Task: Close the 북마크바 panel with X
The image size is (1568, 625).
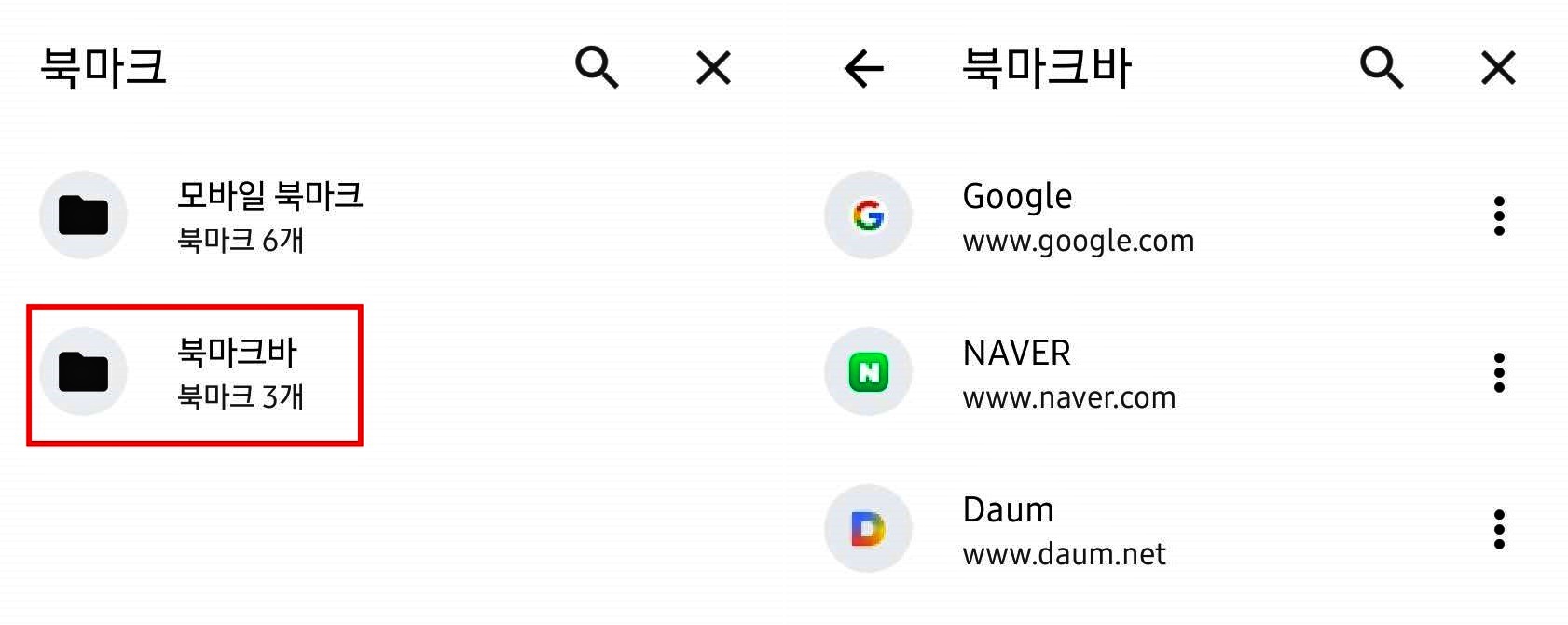Action: pos(1498,68)
